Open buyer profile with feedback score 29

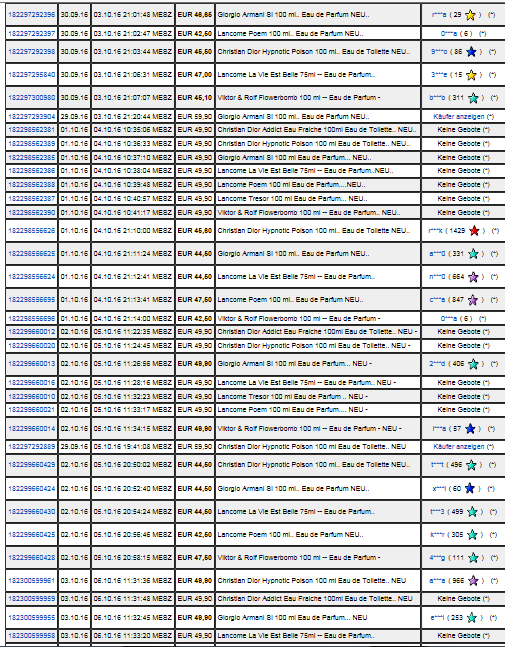[439, 14]
